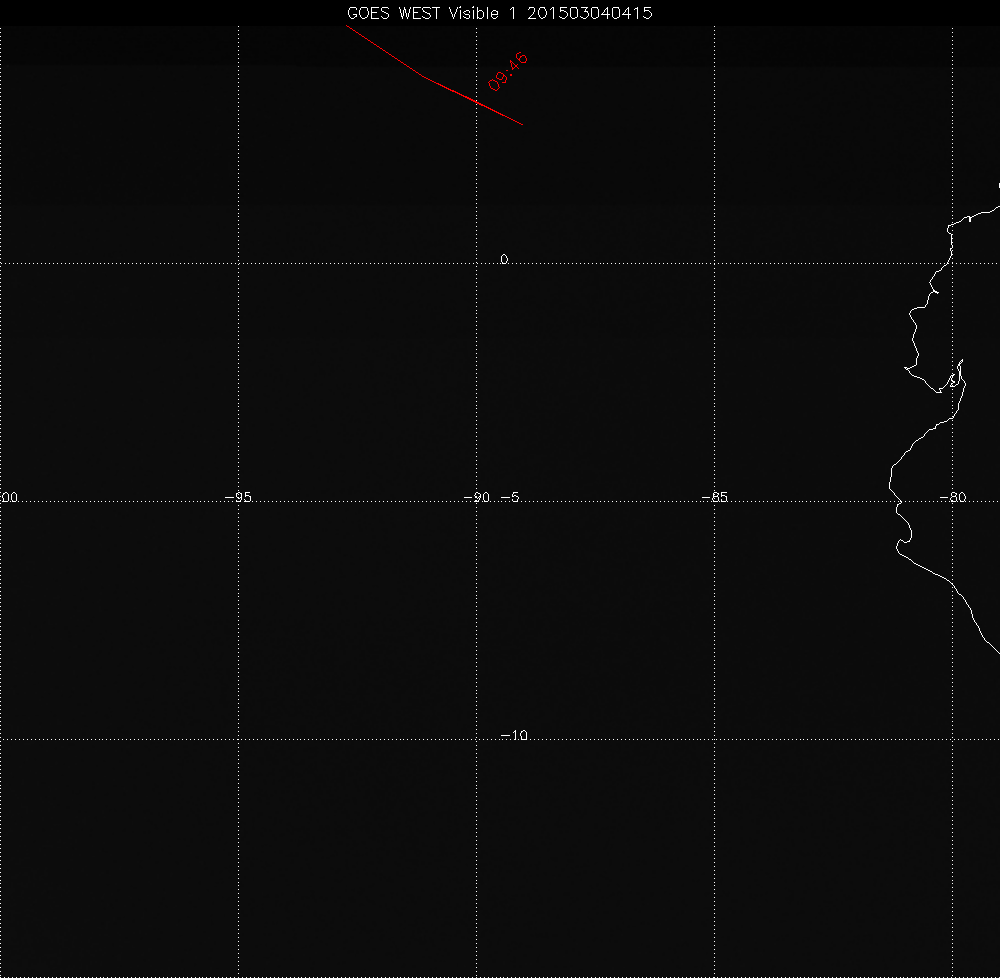Select the "-5" latitude label

(510, 497)
